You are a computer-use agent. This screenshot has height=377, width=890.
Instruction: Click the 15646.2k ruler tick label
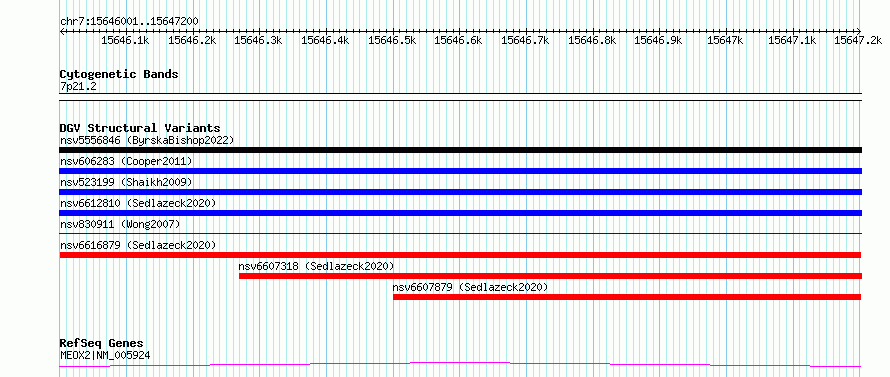click(192, 40)
